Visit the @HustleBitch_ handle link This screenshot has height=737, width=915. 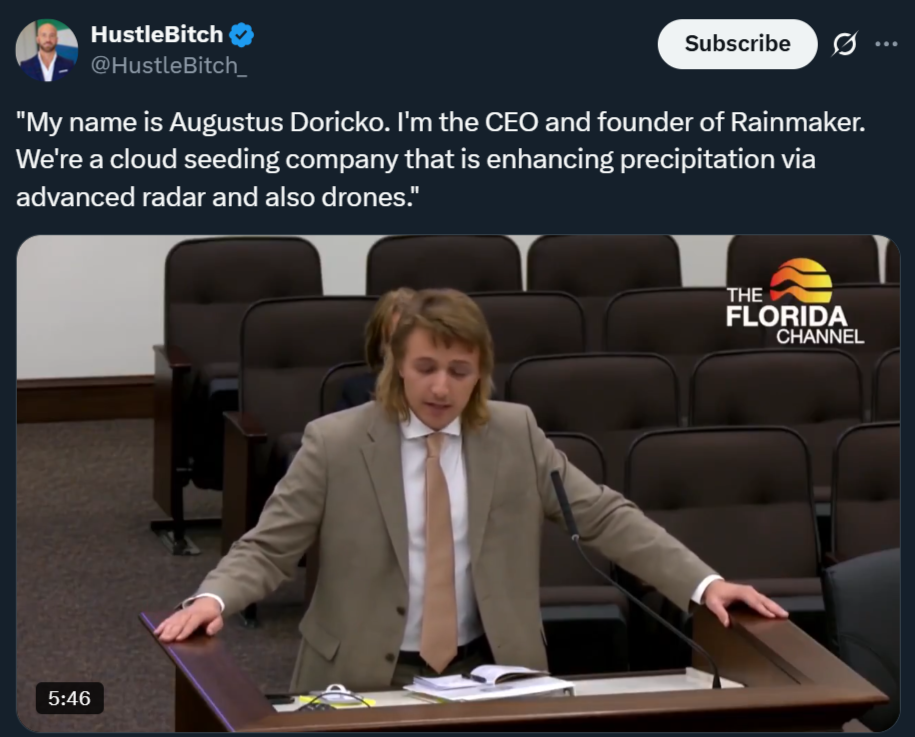[x=169, y=66]
